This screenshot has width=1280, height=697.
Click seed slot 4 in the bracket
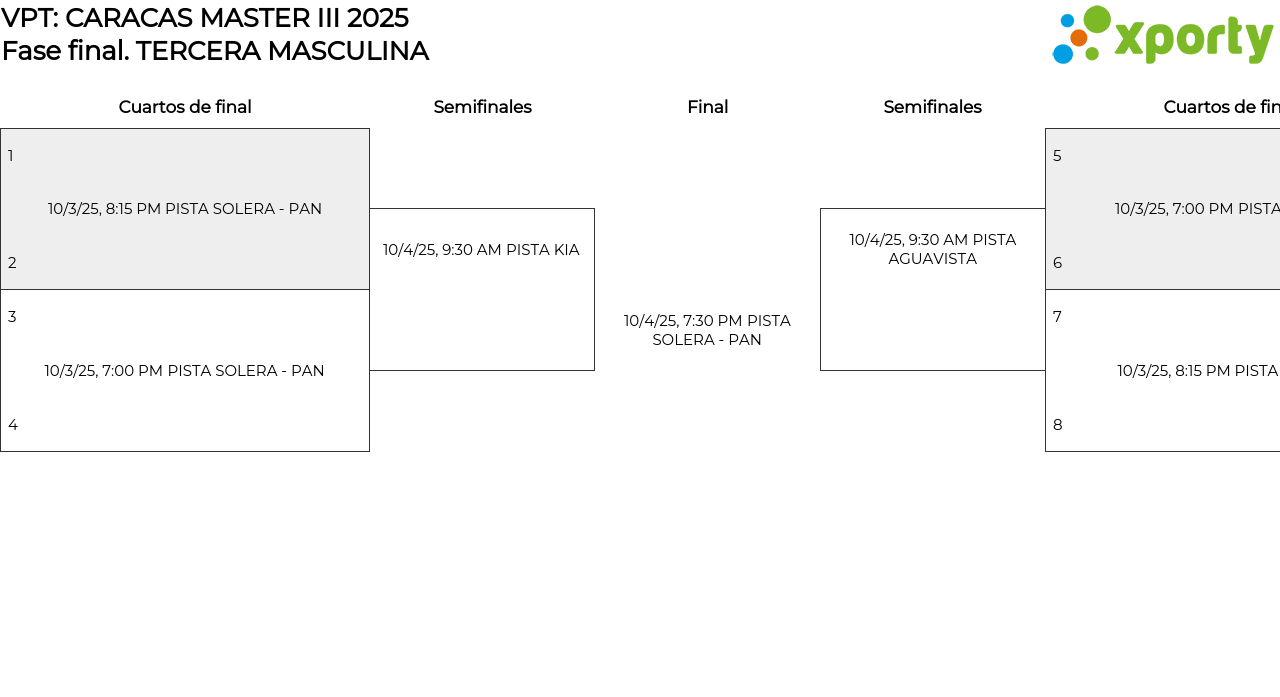pyautogui.click(x=13, y=425)
